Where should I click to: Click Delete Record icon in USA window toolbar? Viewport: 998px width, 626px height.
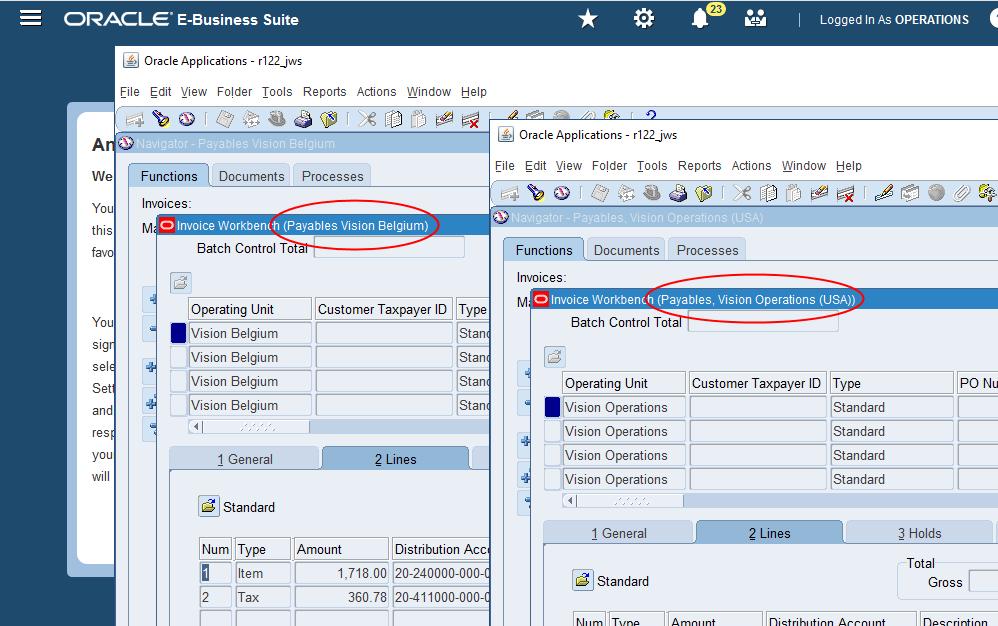pyautogui.click(x=845, y=193)
